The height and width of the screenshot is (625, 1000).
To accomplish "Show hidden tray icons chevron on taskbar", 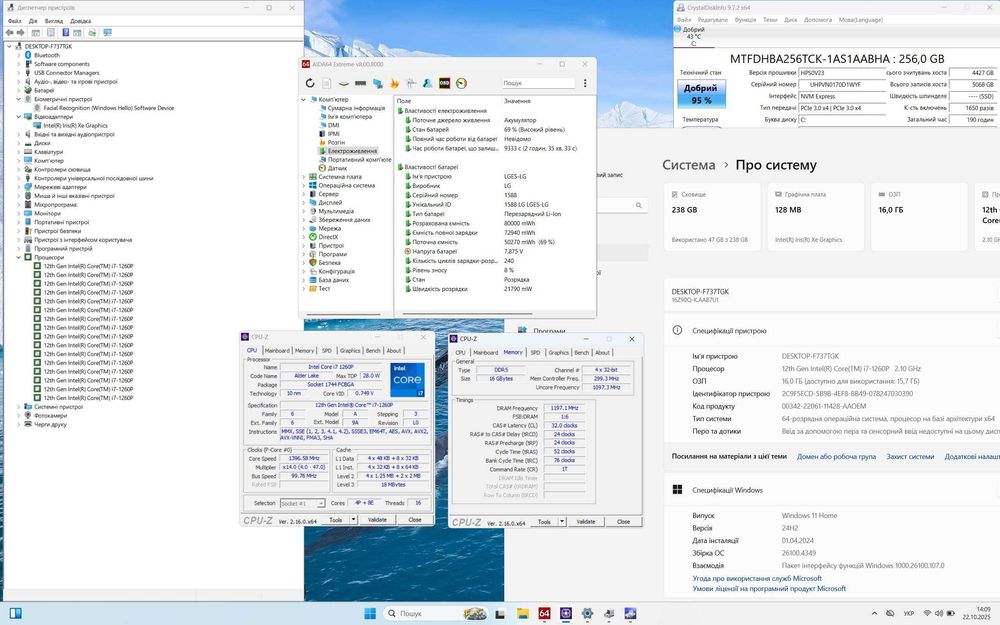I will (874, 613).
